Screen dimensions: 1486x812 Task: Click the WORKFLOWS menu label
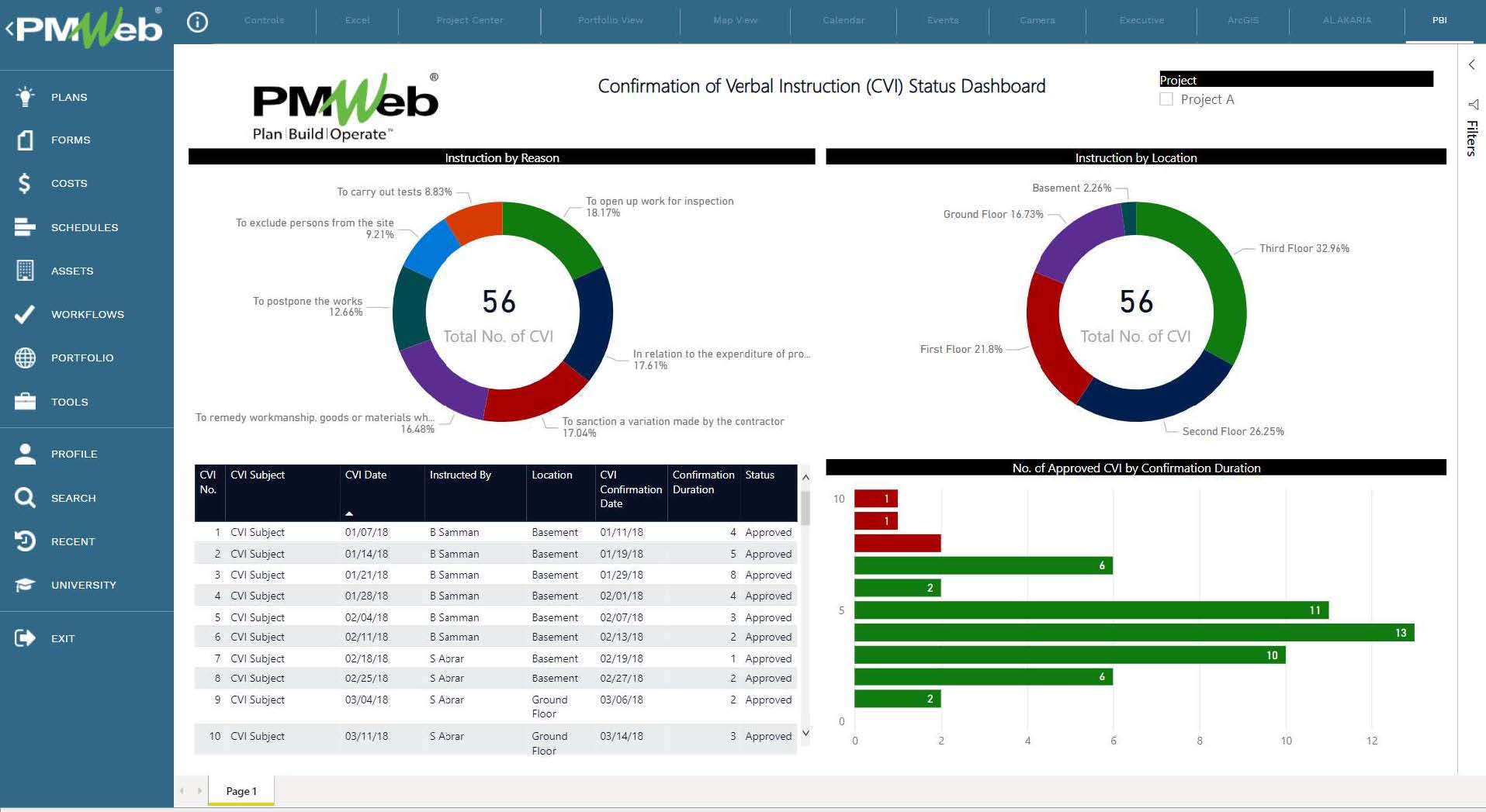click(88, 314)
